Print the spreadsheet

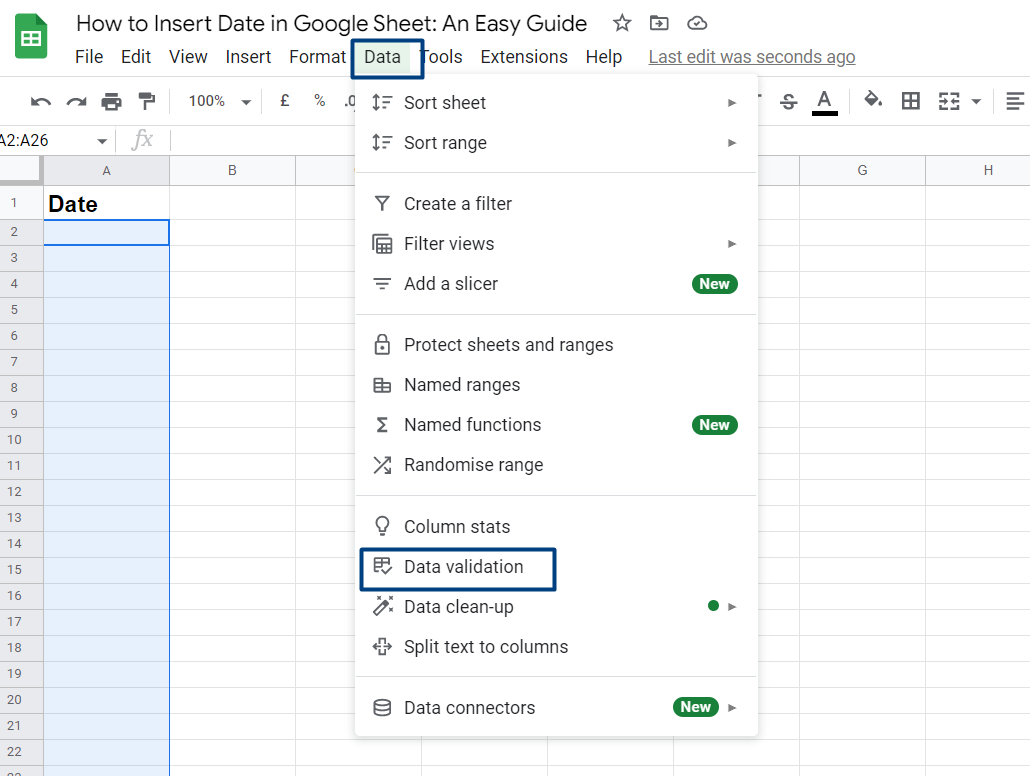click(x=112, y=101)
